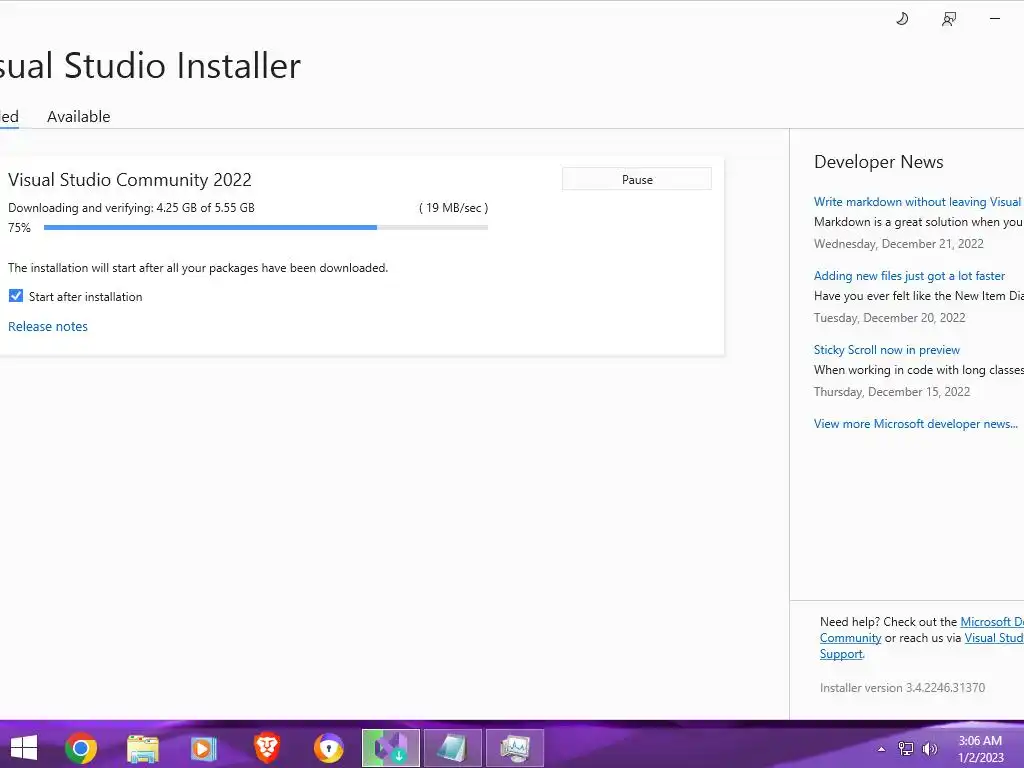Click the '75%' progress label
Image resolution: width=1024 pixels, height=768 pixels.
[x=19, y=227]
